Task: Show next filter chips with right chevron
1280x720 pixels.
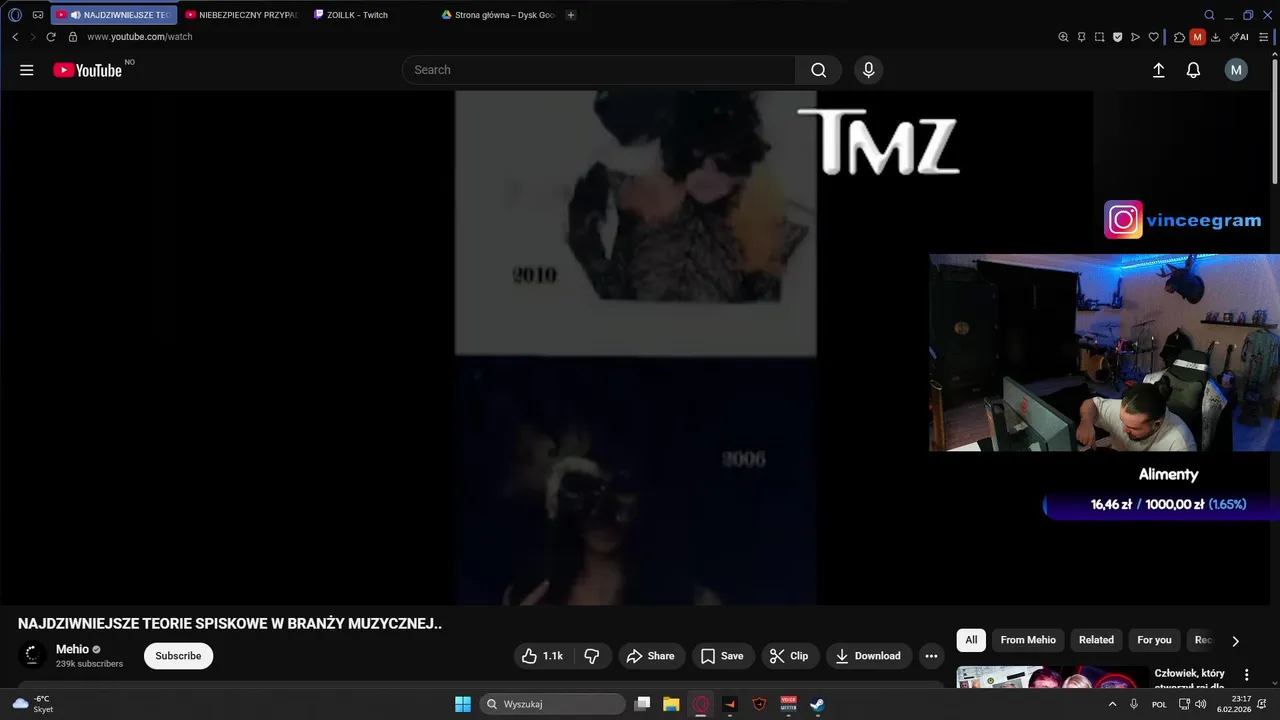Action: (x=1235, y=641)
